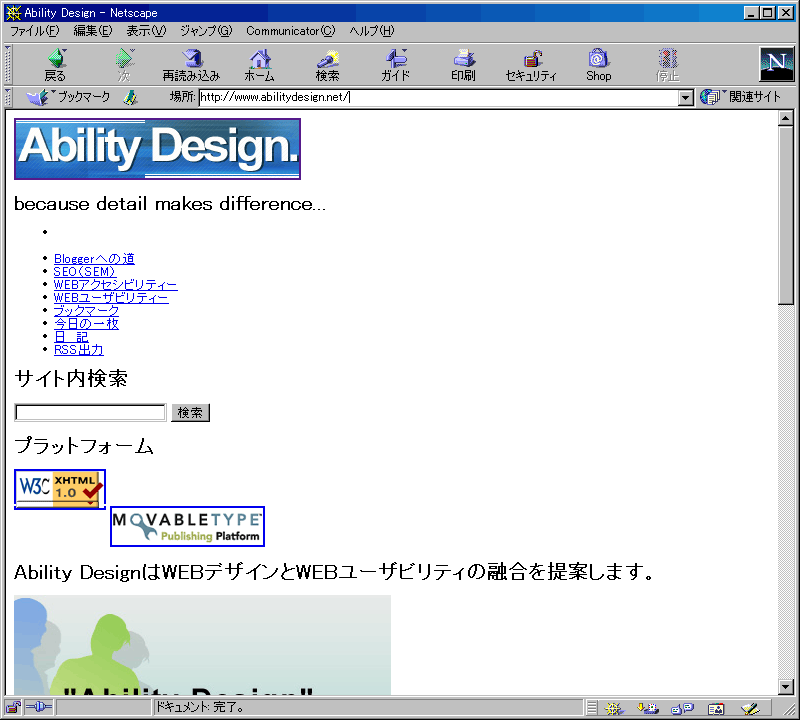
Task: Open the 関連サイト related sites button
Action: tap(740, 96)
